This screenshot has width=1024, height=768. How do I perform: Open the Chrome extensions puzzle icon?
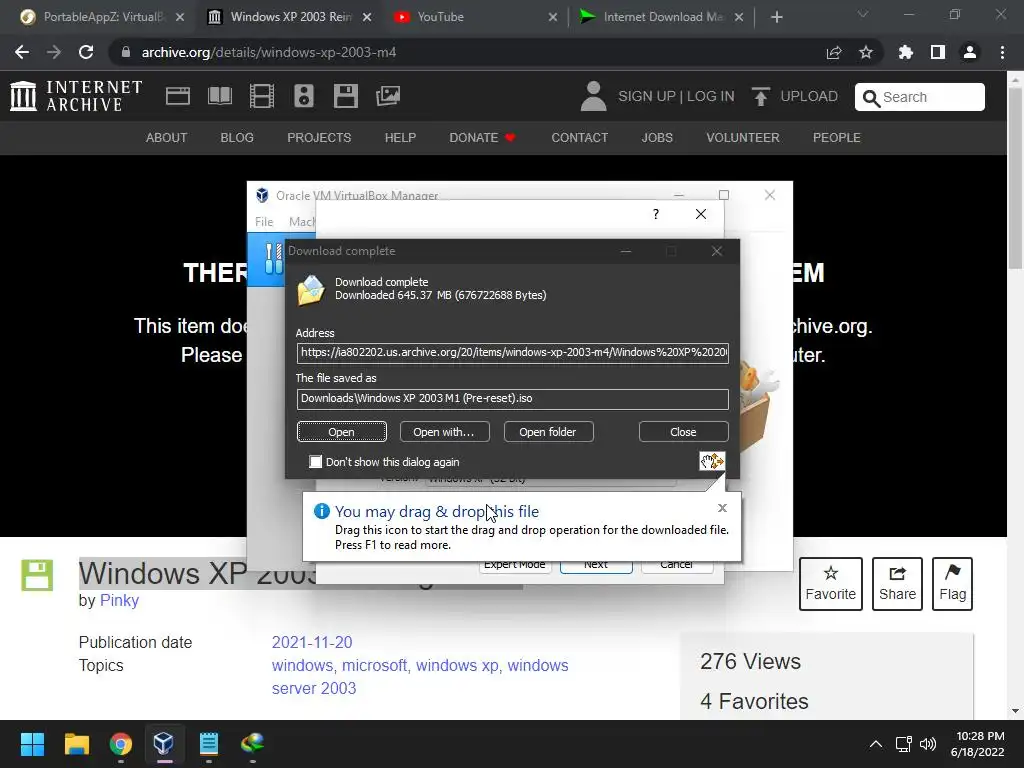(906, 52)
